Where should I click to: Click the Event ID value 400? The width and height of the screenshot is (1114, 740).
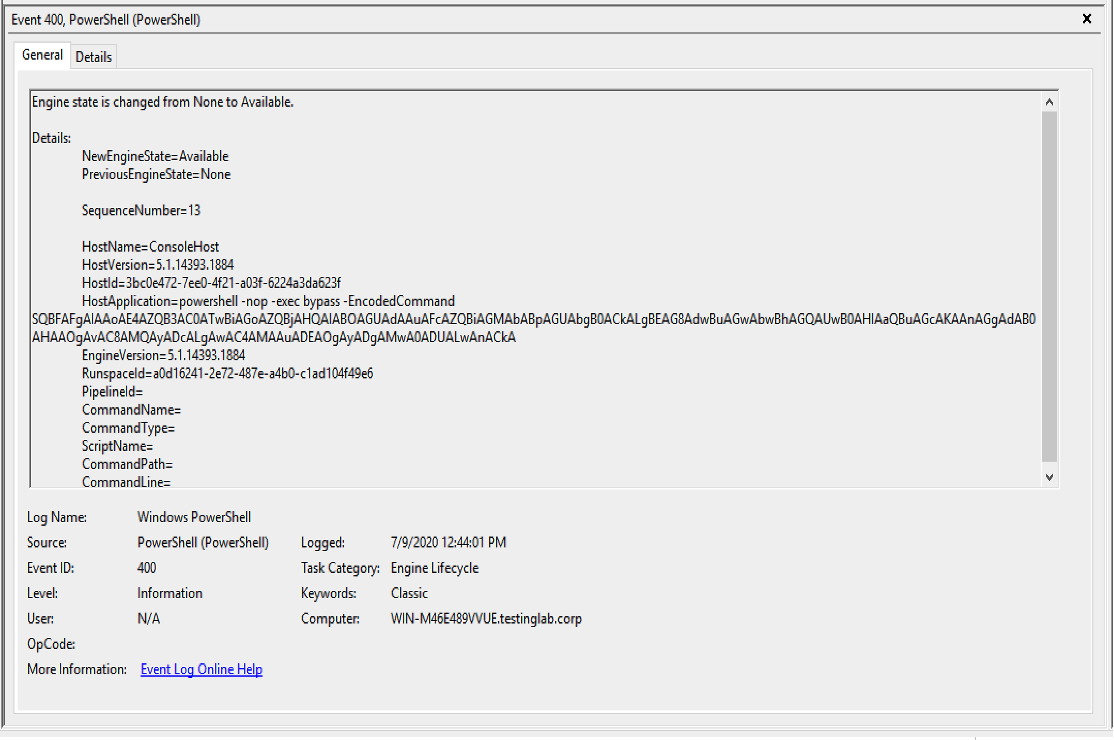[x=148, y=568]
